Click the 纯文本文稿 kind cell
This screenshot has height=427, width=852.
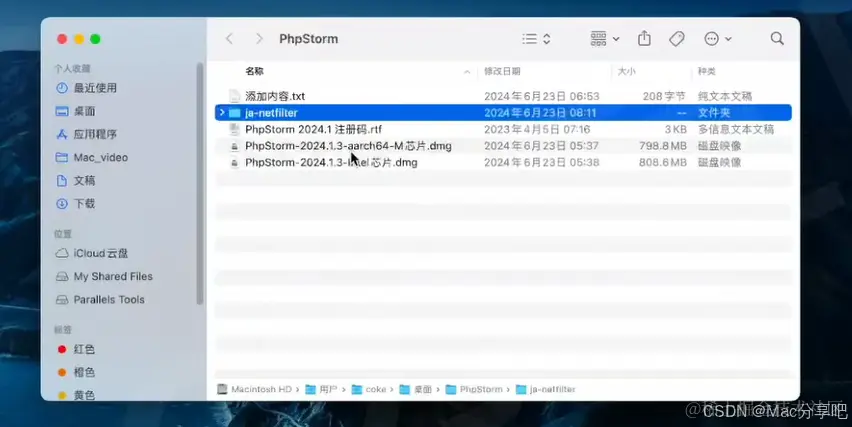tap(725, 96)
